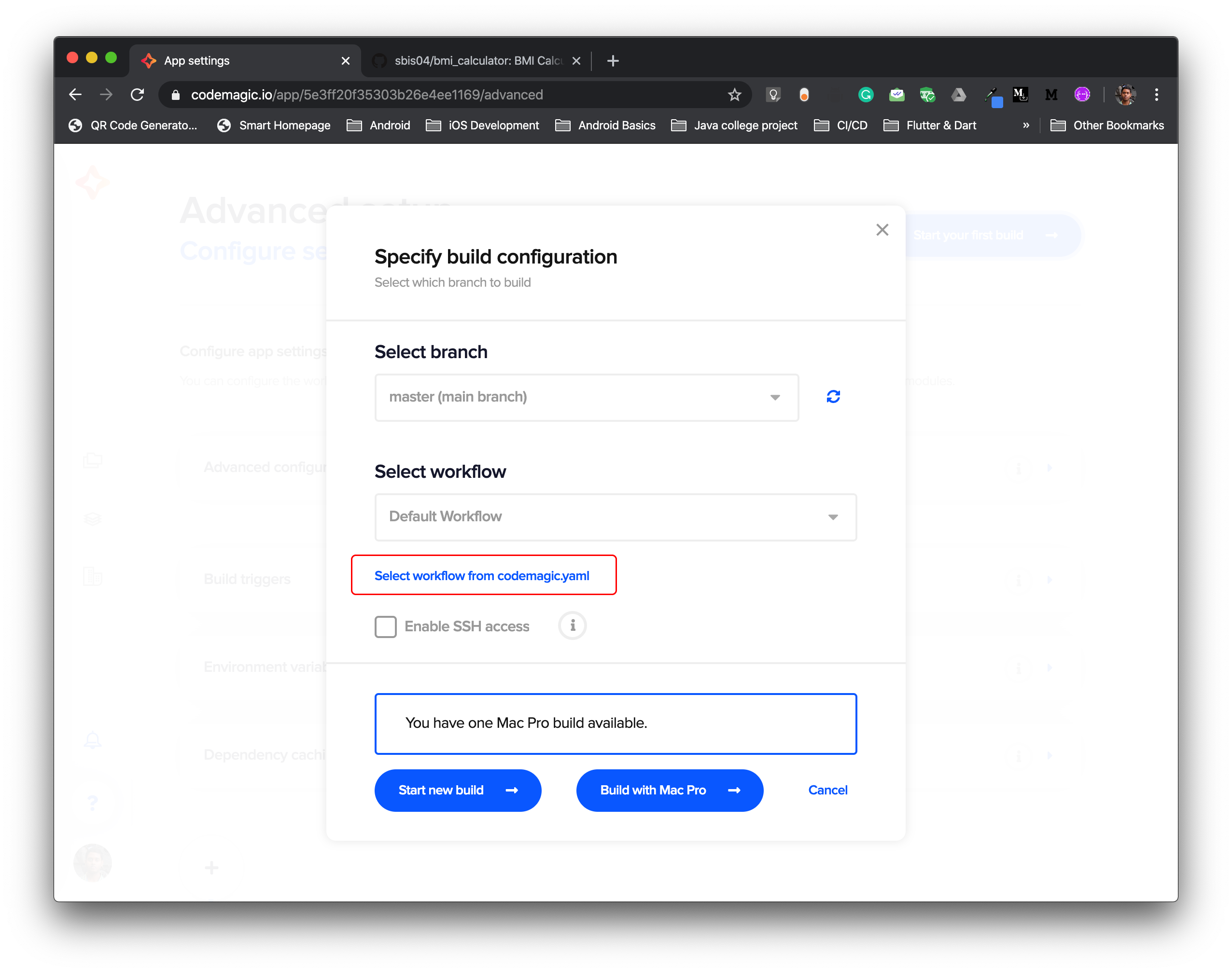Open the Select workflow dropdown
Image resolution: width=1232 pixels, height=973 pixels.
pos(615,516)
